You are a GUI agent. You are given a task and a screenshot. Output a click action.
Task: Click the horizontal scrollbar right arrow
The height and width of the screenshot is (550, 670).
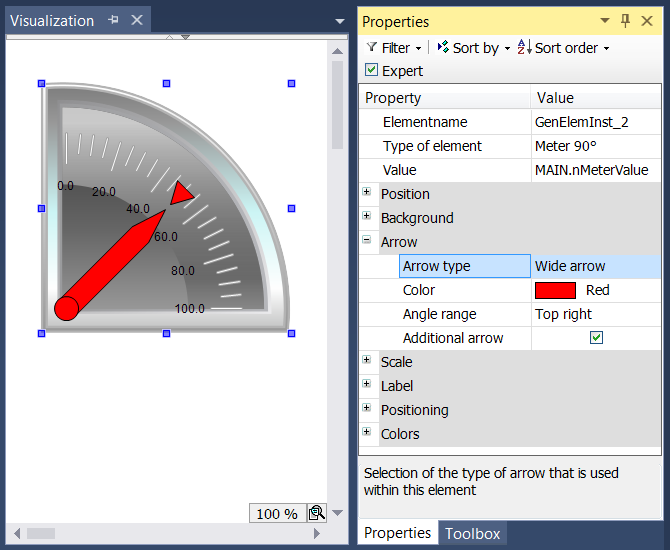coord(317,533)
